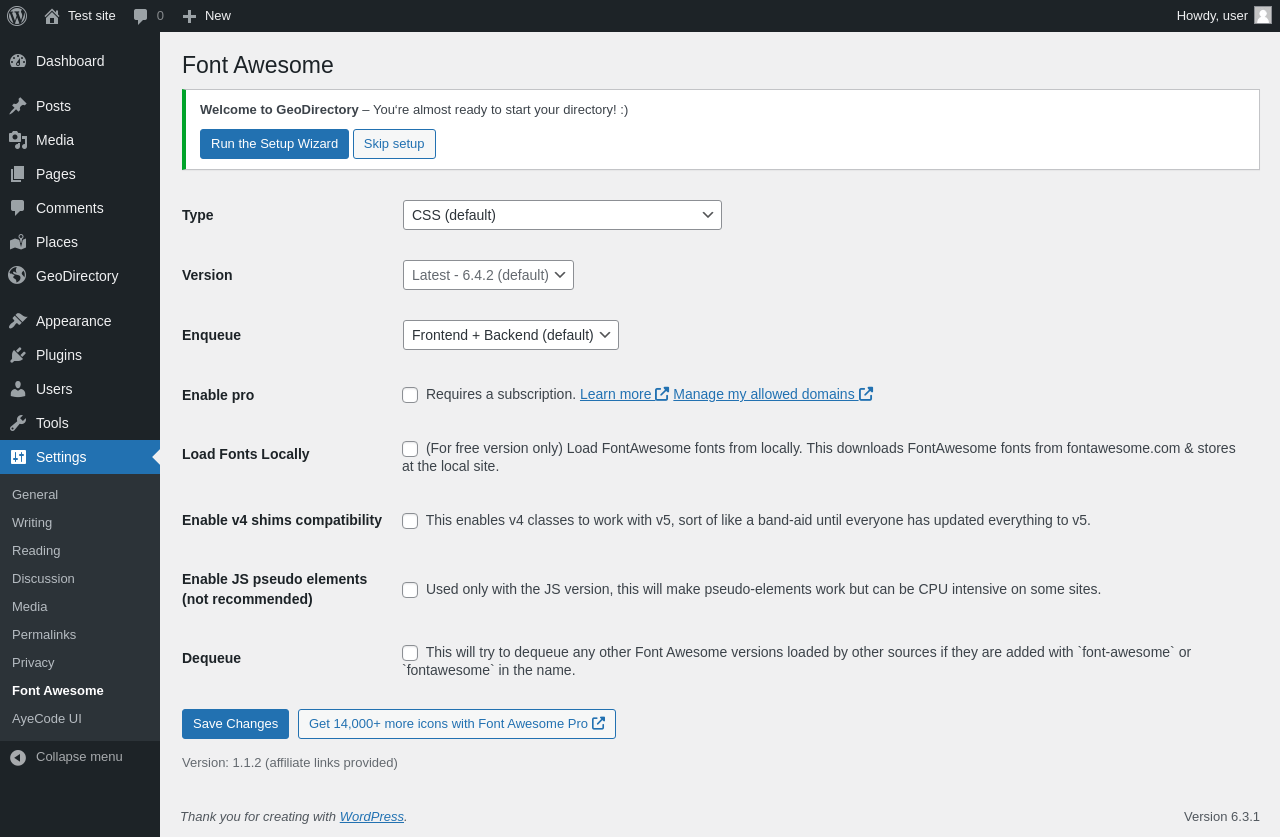Click the Posts pushpin icon
This screenshot has width=1280, height=837.
click(18, 106)
